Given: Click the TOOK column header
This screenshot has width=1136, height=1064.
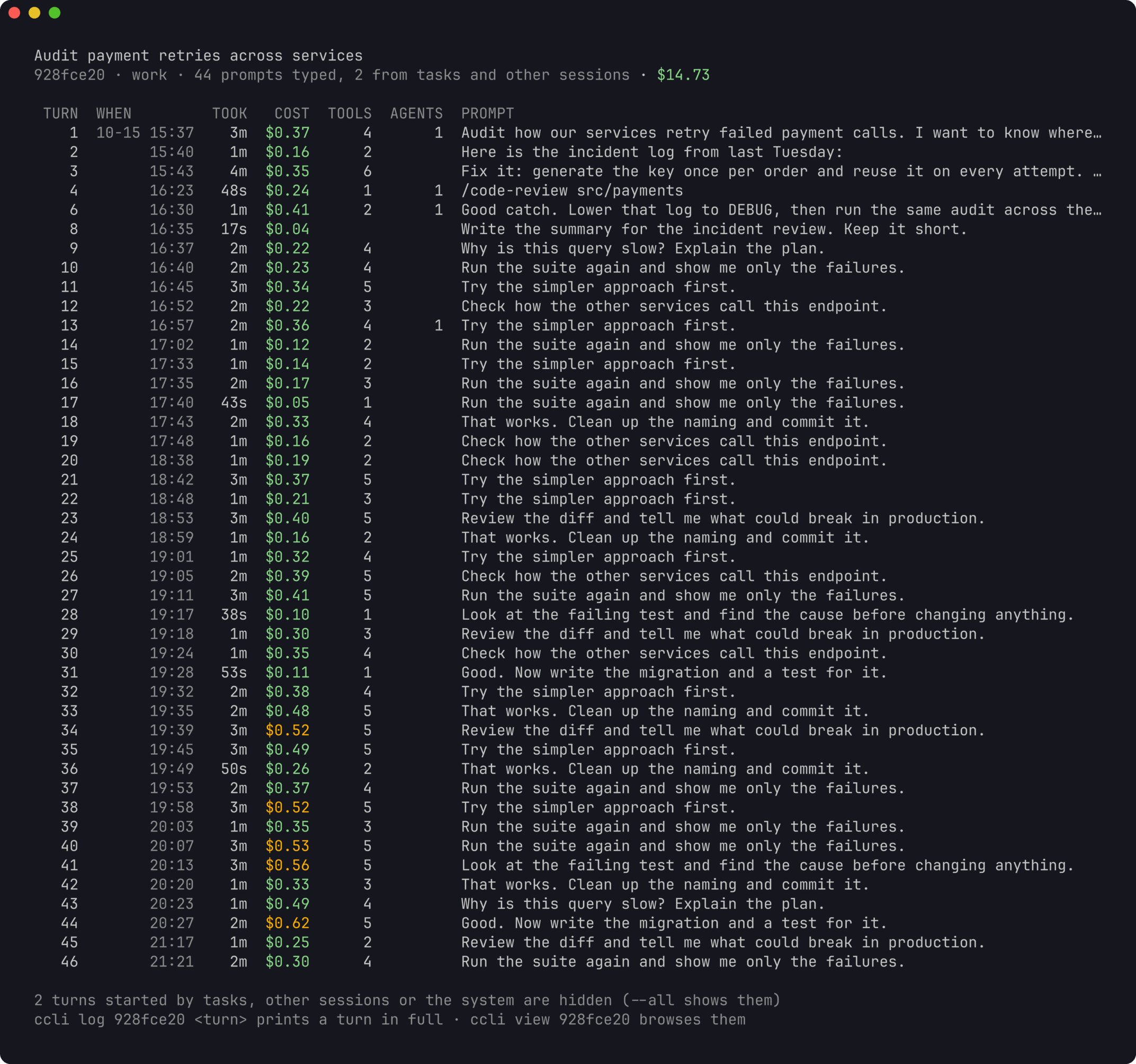Looking at the screenshot, I should tap(230, 113).
